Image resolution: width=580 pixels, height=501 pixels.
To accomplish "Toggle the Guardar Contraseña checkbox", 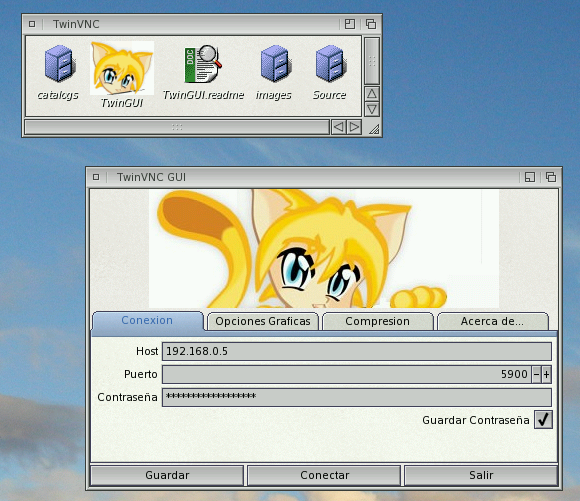I will pos(543,420).
